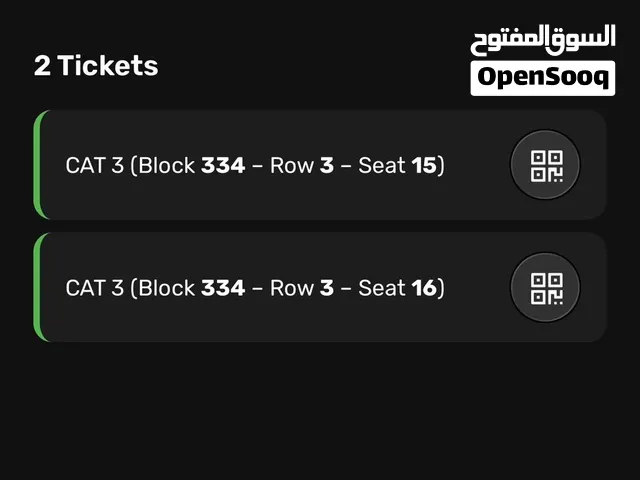Select the Seat 15 ticket card

(320, 165)
